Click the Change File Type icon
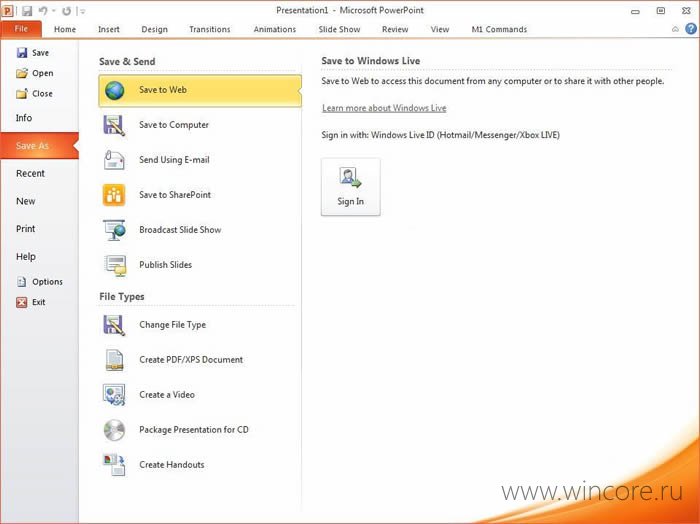Viewport: 700px width, 524px height. pos(114,325)
